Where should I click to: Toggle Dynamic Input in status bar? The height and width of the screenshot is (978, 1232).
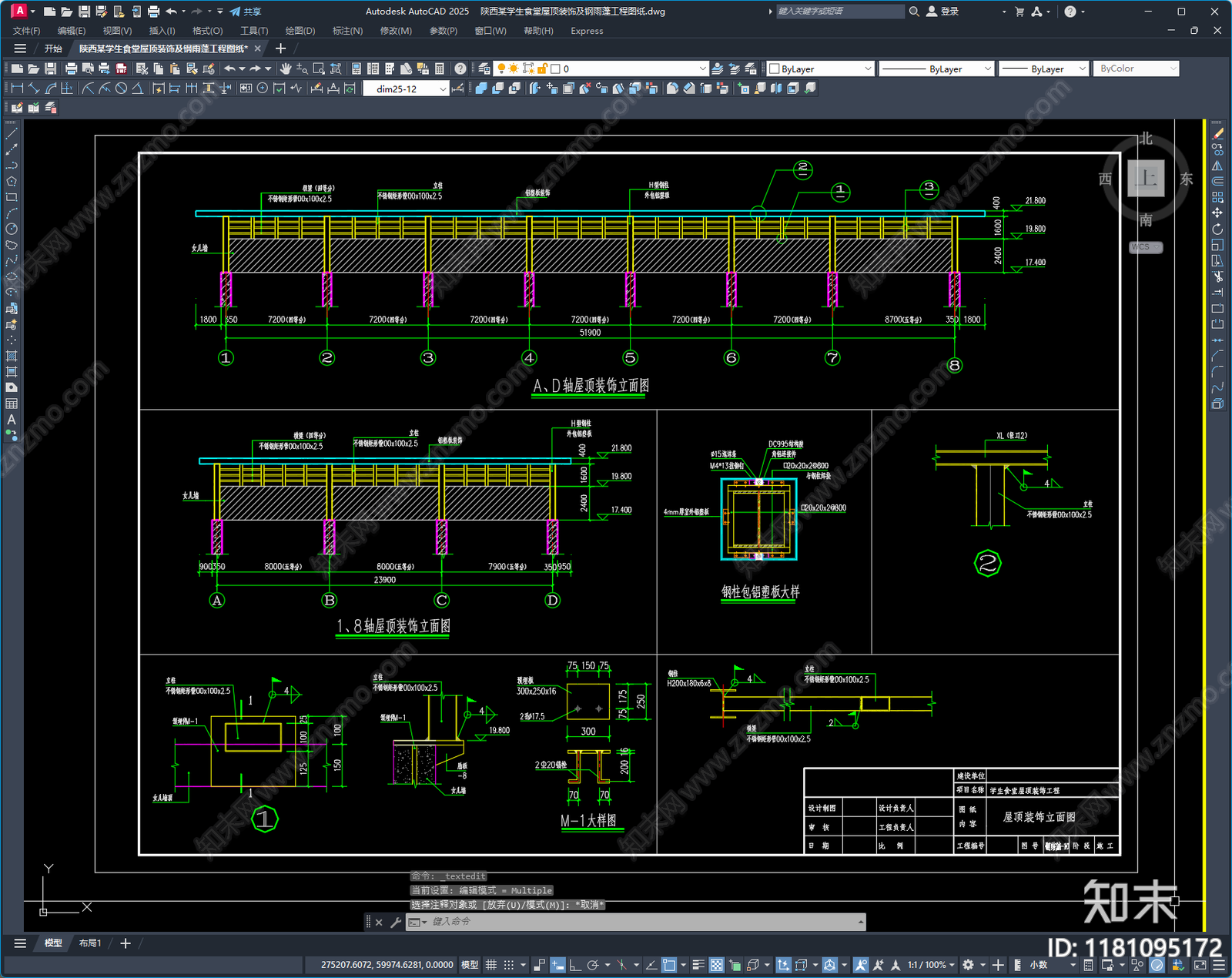pyautogui.click(x=557, y=965)
